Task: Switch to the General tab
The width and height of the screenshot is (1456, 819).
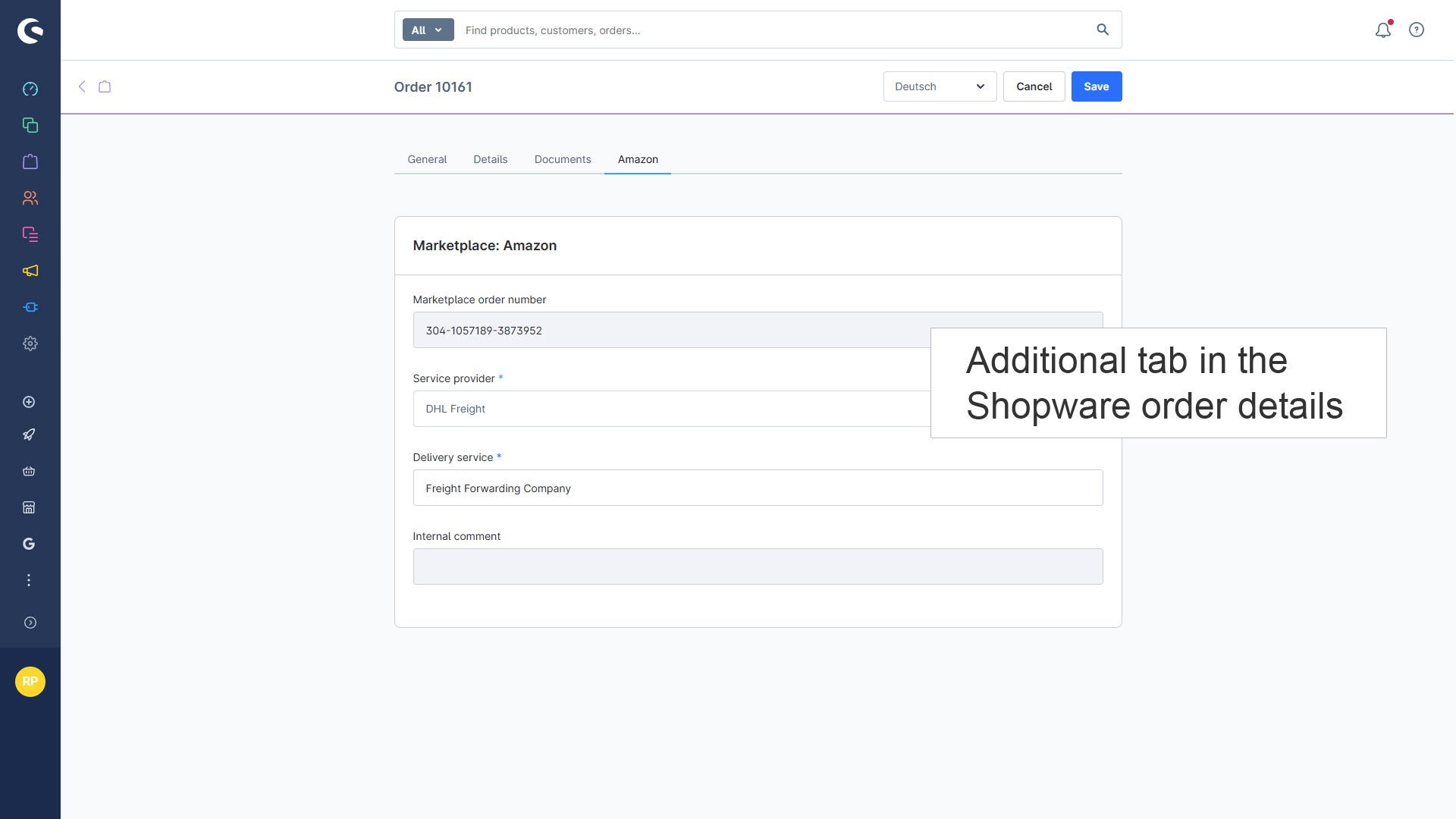Action: pos(427,159)
